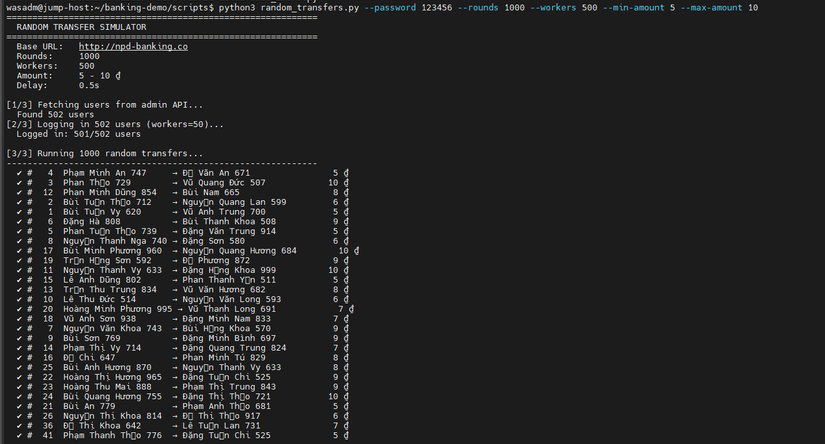Click the name Phan Minh Tú 829
825x444 pixels.
point(224,358)
